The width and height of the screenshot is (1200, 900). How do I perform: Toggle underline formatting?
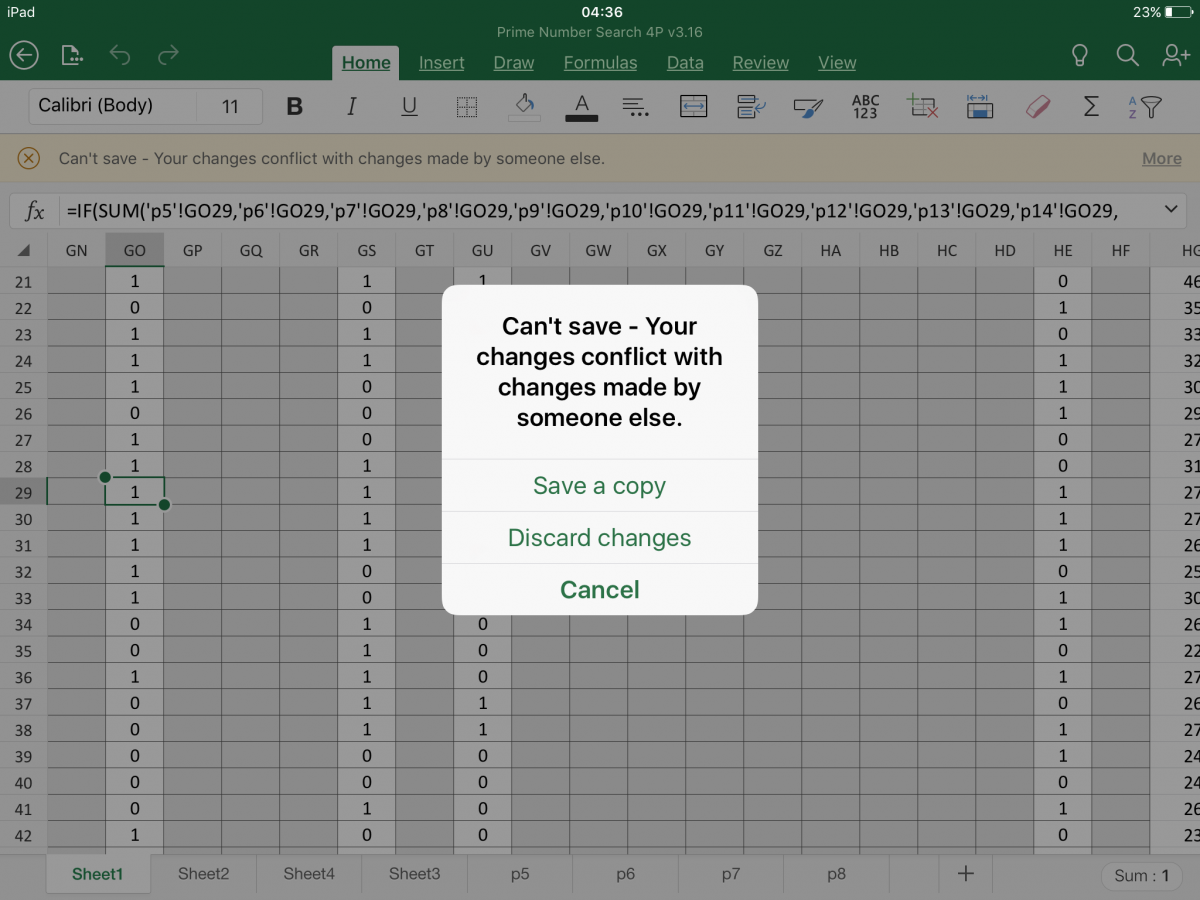409,106
